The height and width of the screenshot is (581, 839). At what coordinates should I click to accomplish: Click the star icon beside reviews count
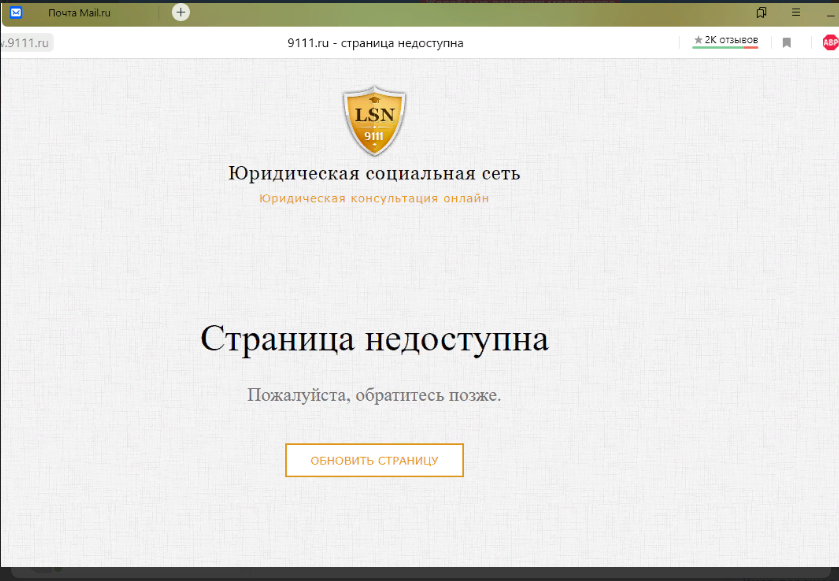[x=698, y=40]
